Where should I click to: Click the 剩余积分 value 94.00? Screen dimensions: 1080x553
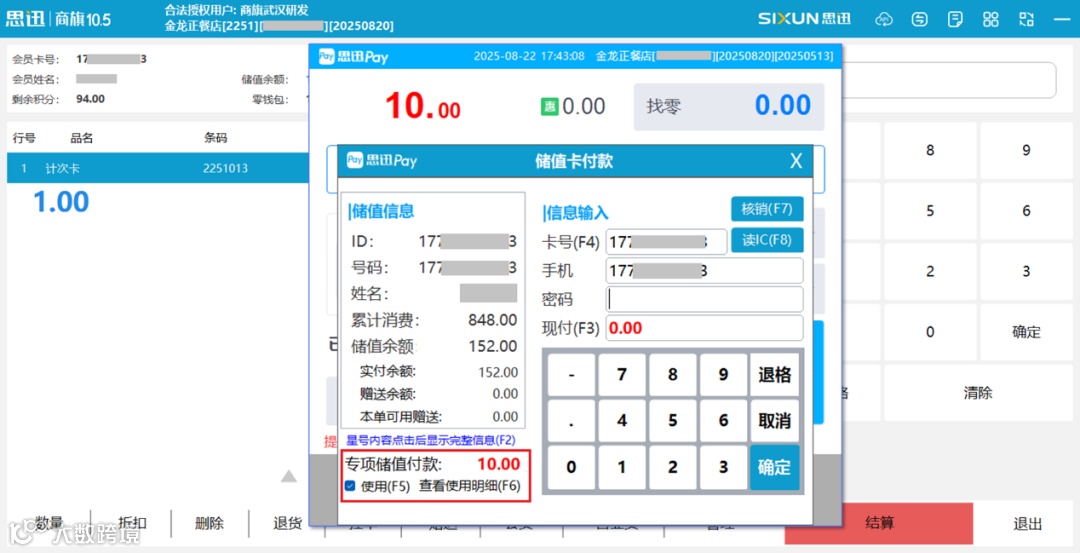90,98
